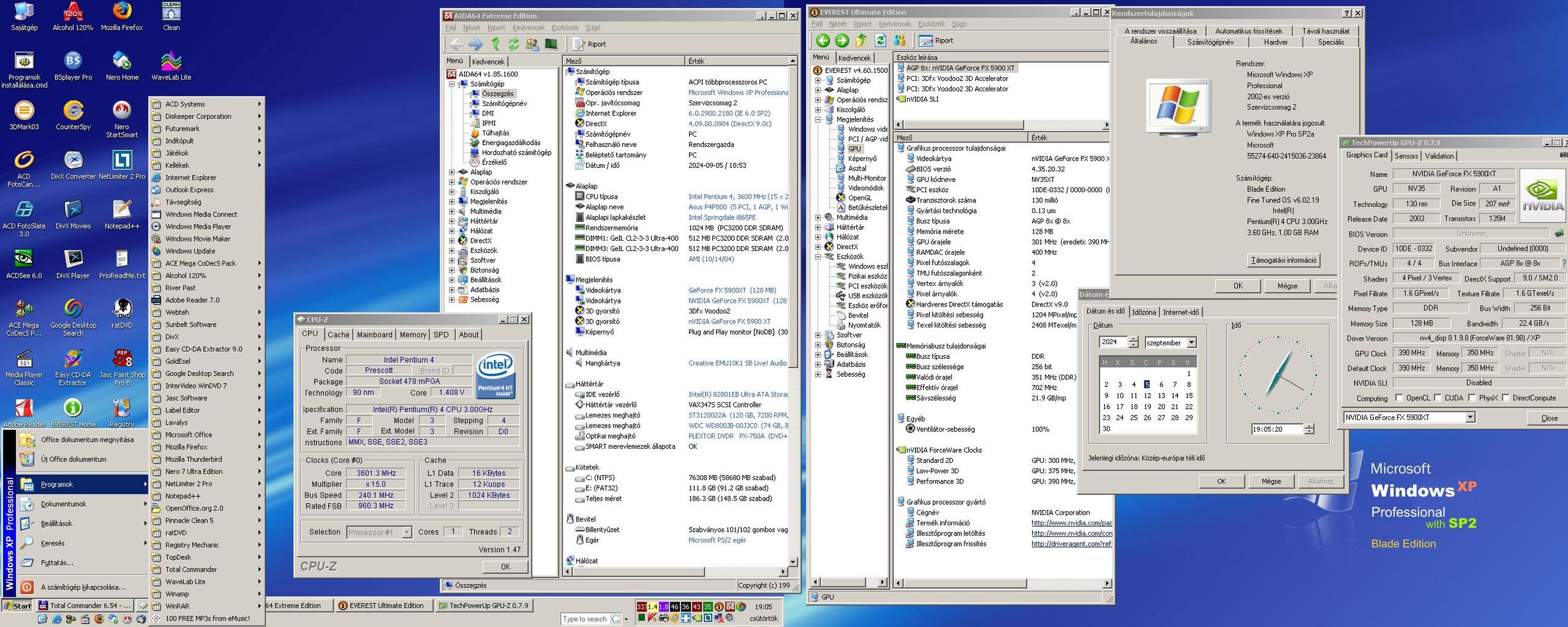Click AIDA64 toolbar green up arrow
Image resolution: width=1568 pixels, height=627 pixels.
coord(495,44)
